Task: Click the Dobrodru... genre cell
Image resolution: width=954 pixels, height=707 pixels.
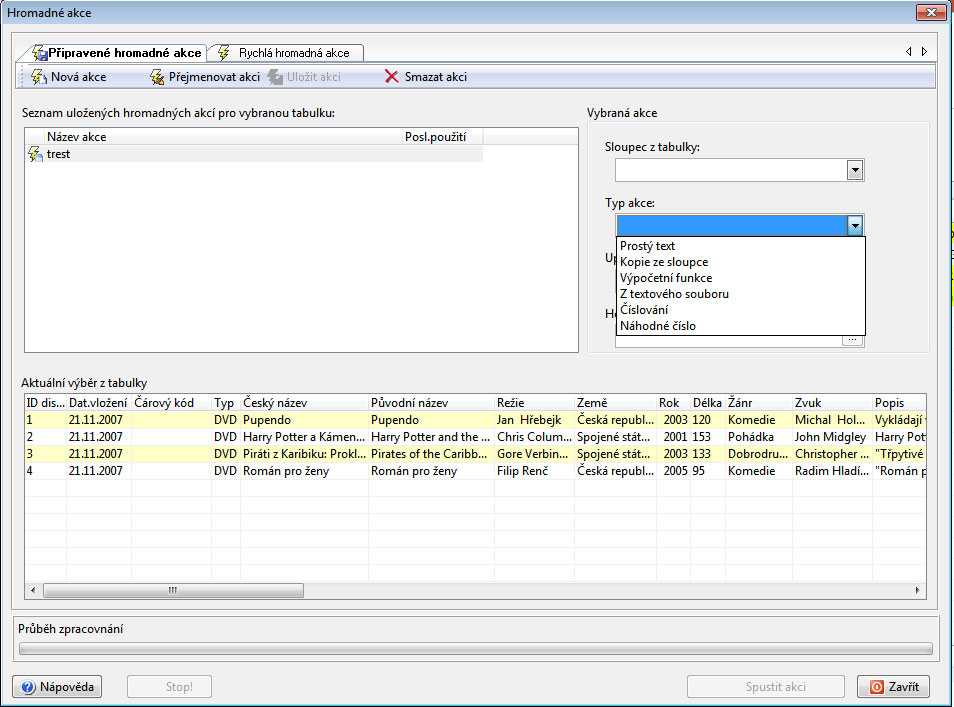Action: 759,454
